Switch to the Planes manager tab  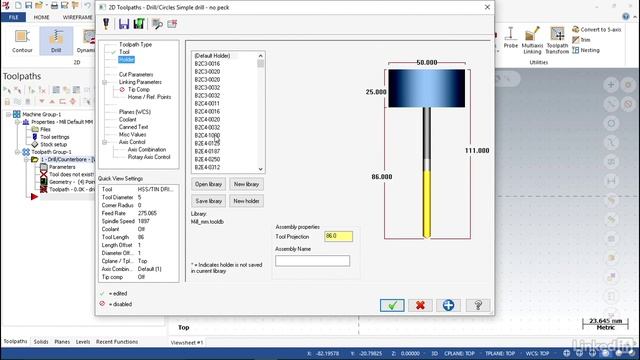coord(62,342)
